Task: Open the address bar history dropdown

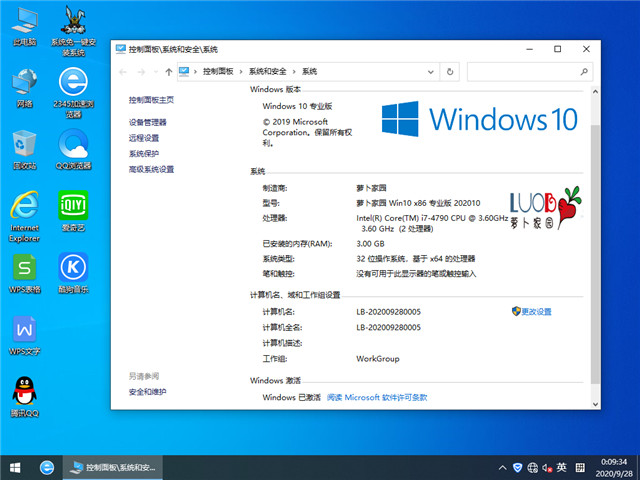Action: [x=430, y=72]
